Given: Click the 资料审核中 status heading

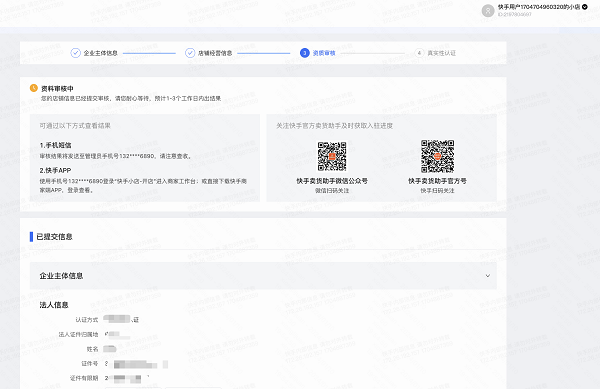Looking at the screenshot, I should point(57,88).
